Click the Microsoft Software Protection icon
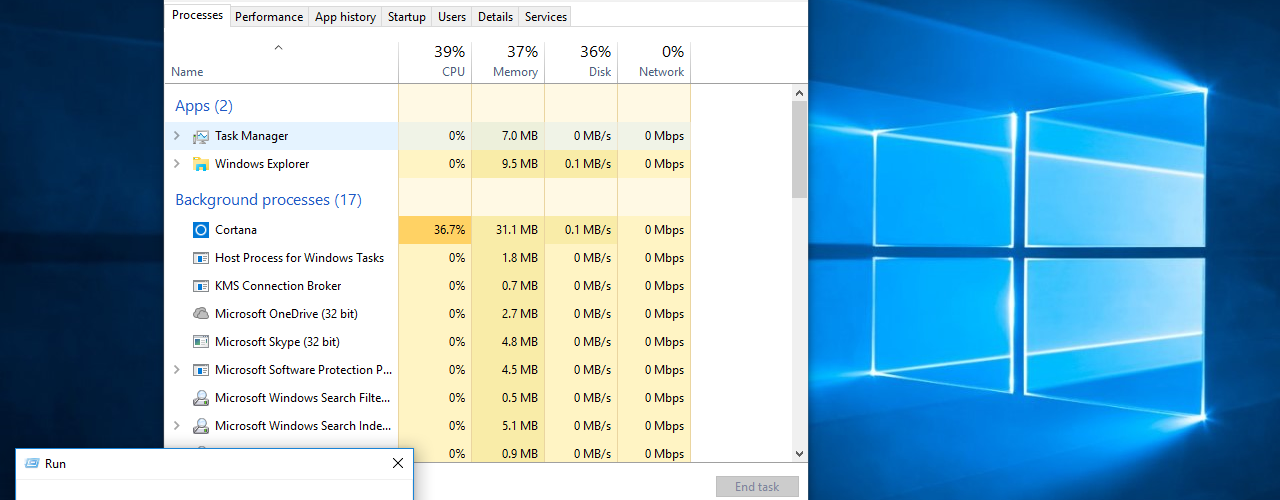The image size is (1280, 500). click(201, 370)
